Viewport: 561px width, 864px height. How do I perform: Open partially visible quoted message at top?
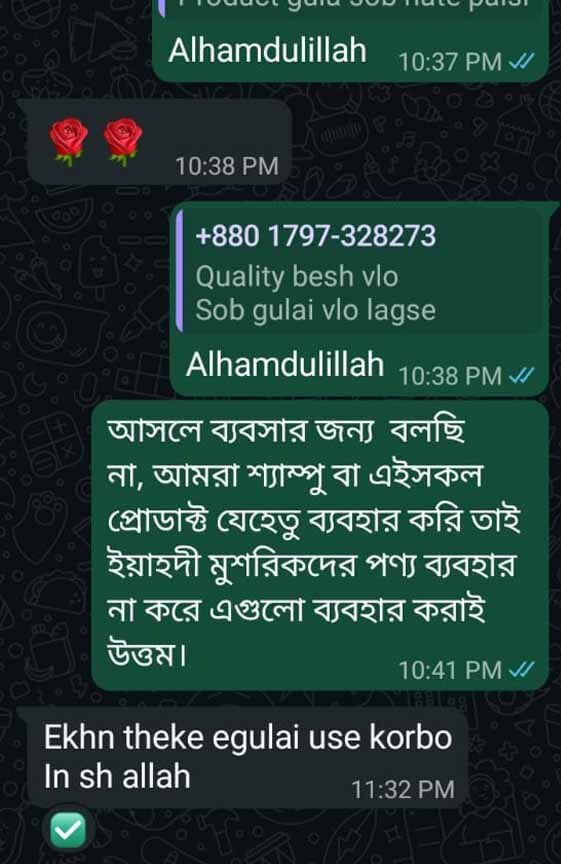[350, 8]
